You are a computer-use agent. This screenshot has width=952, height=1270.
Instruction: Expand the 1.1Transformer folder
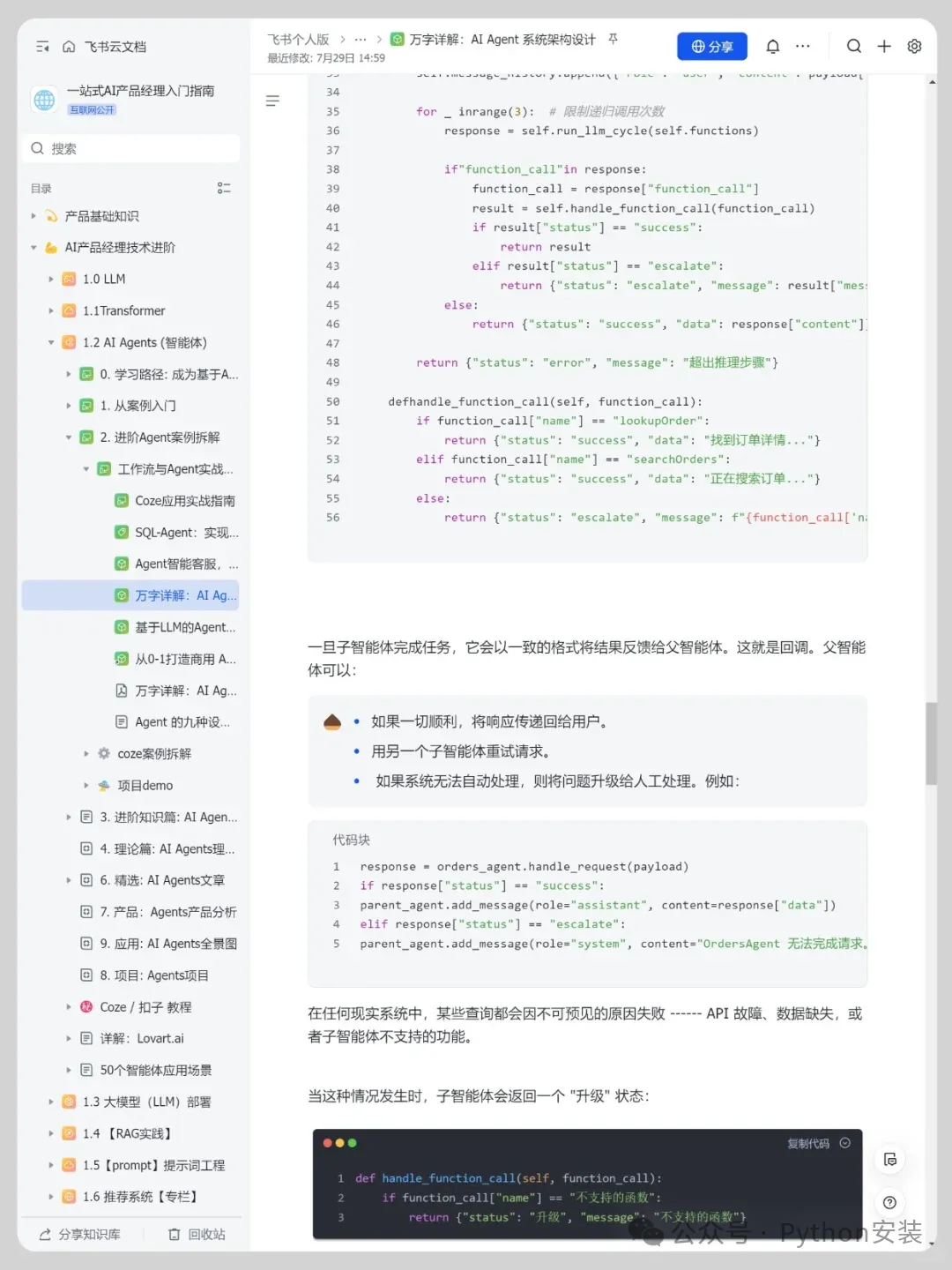pyautogui.click(x=51, y=311)
